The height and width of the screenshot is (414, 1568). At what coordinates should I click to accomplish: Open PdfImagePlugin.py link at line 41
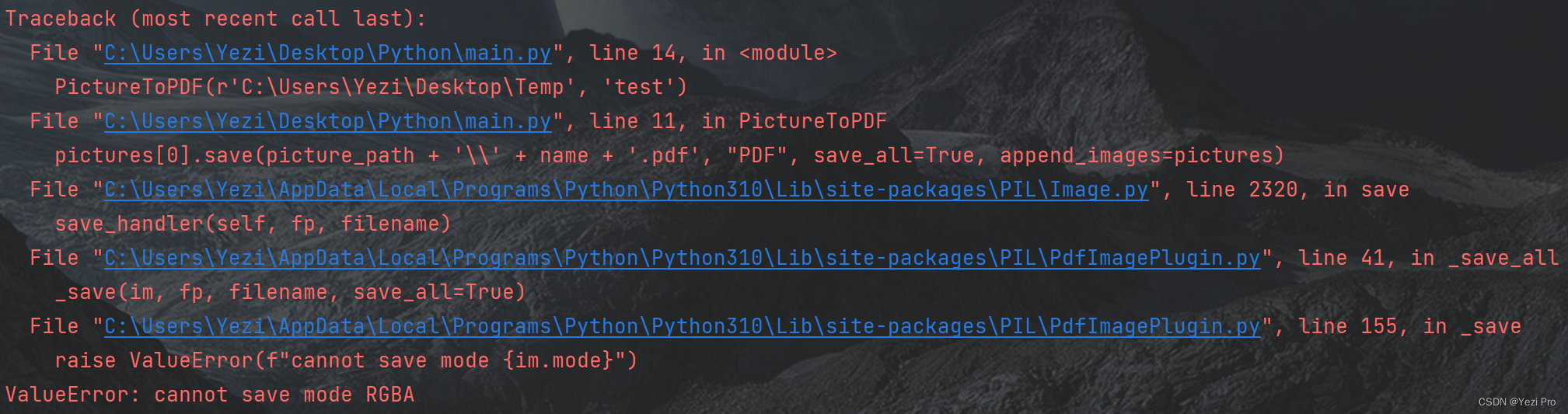point(682,258)
